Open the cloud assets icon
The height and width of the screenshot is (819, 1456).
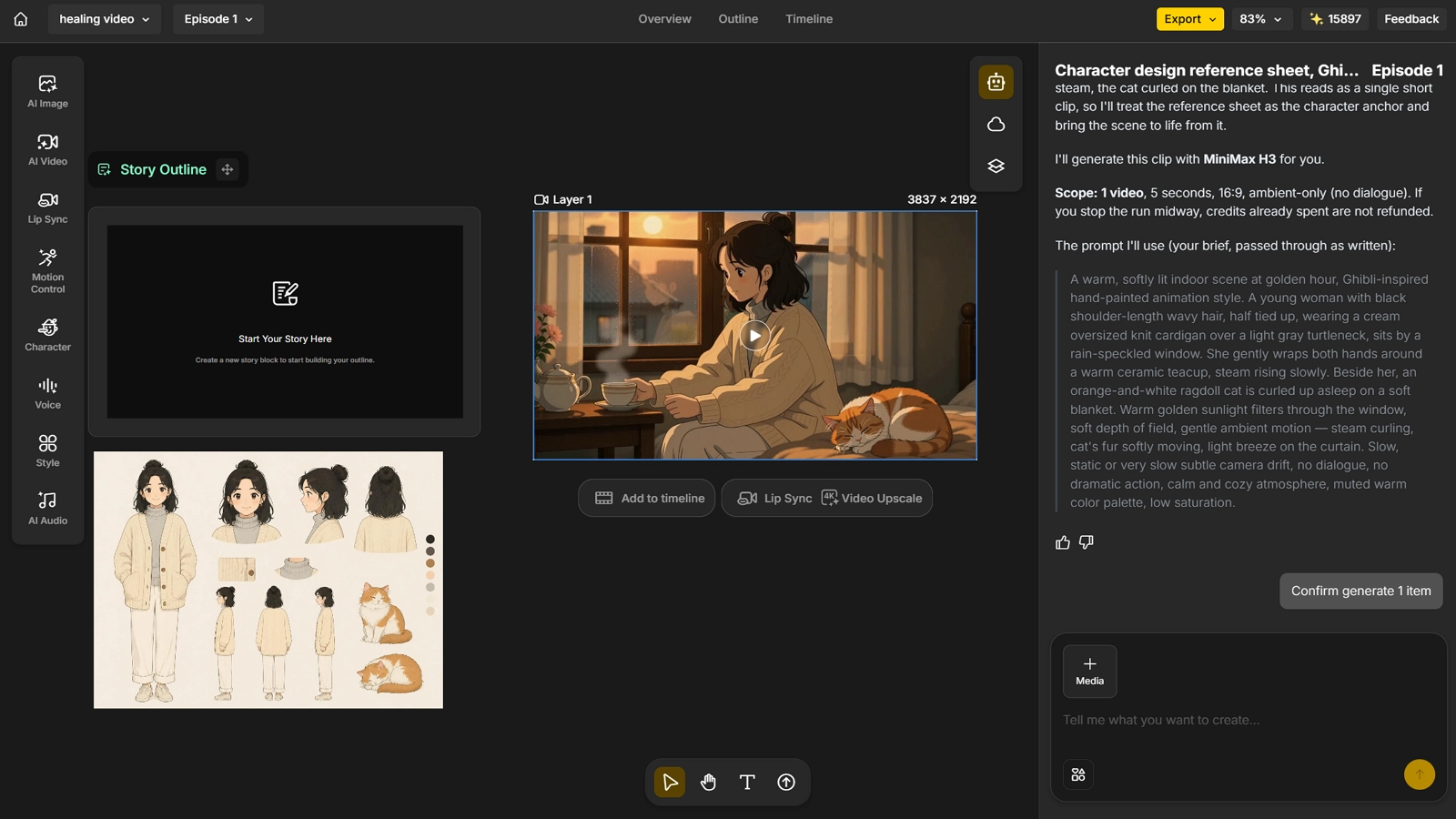[x=996, y=124]
